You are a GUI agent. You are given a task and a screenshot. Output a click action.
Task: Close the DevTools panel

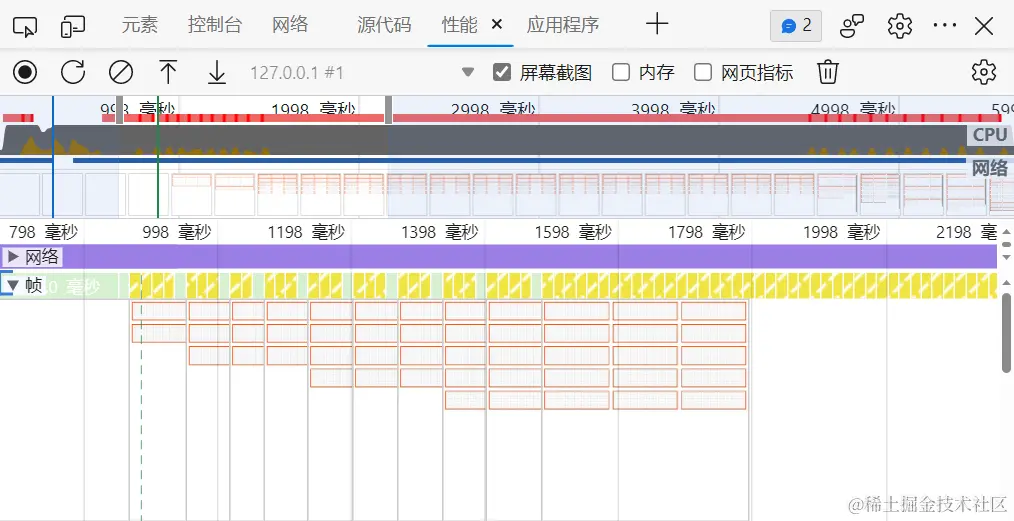pyautogui.click(x=984, y=26)
